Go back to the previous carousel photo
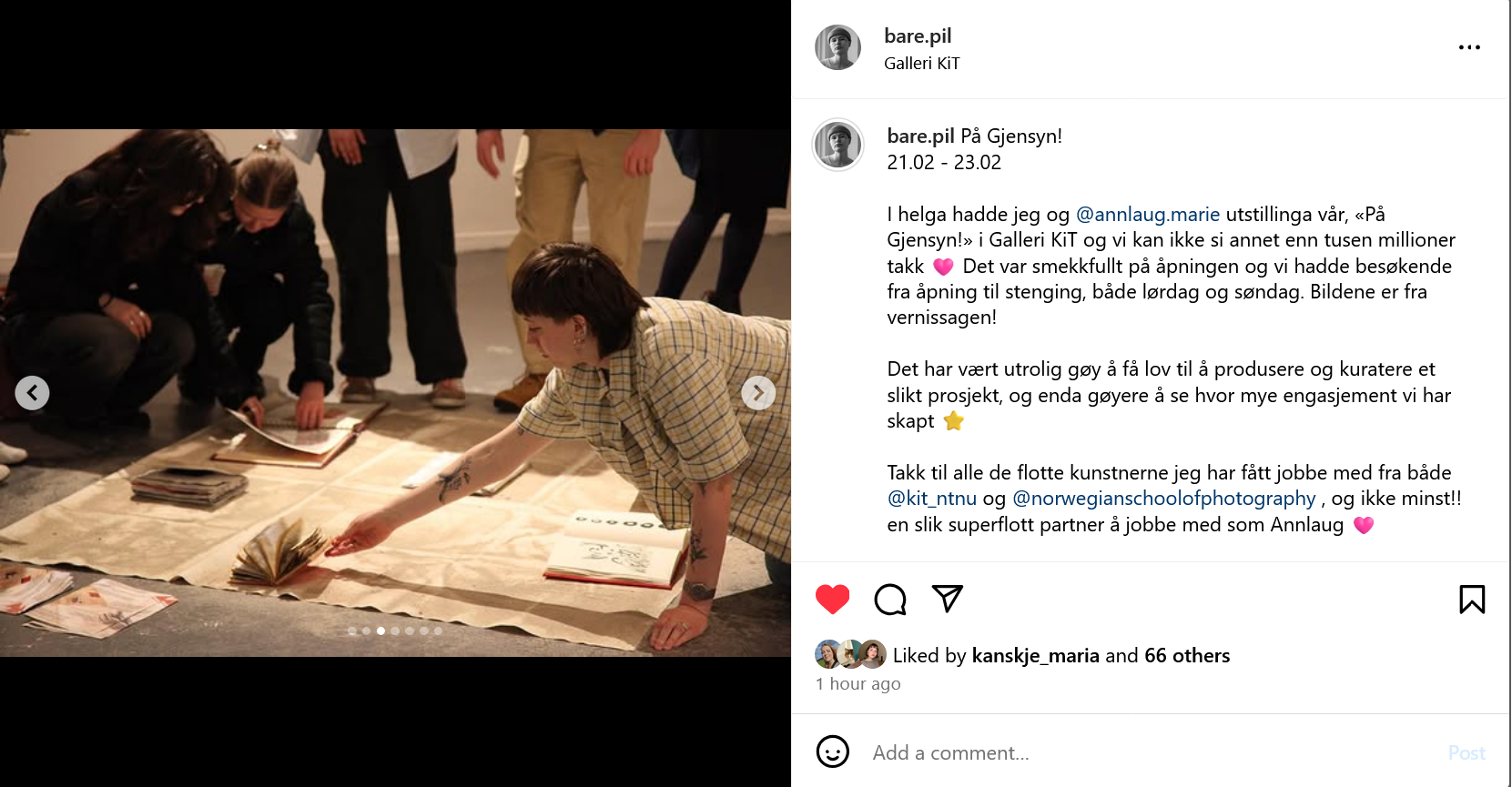This screenshot has height=787, width=1512. [32, 393]
